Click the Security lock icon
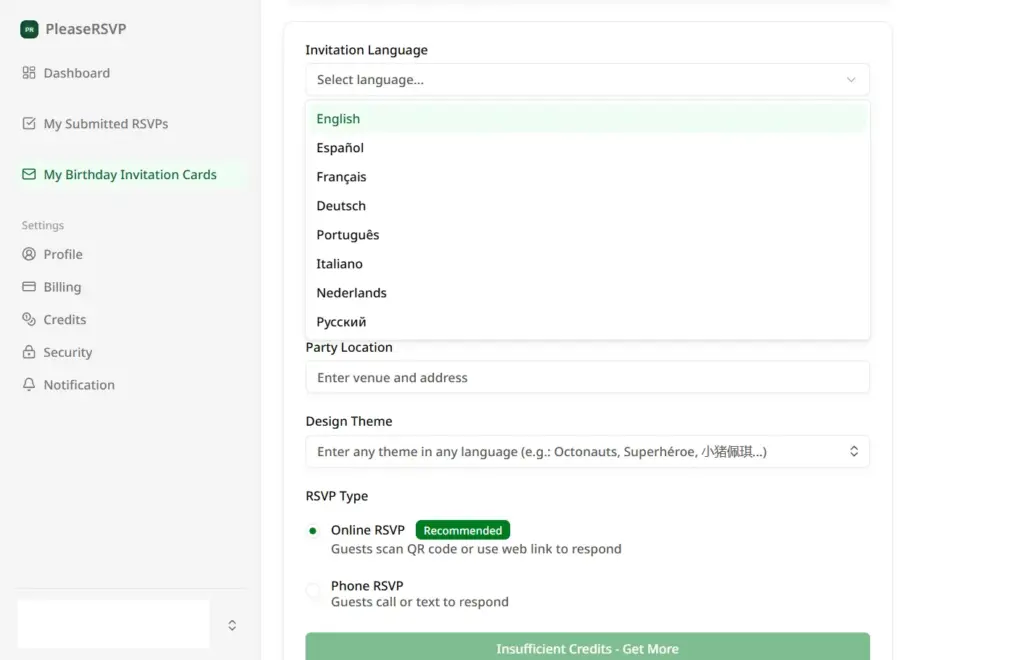This screenshot has width=1024, height=660. point(28,352)
